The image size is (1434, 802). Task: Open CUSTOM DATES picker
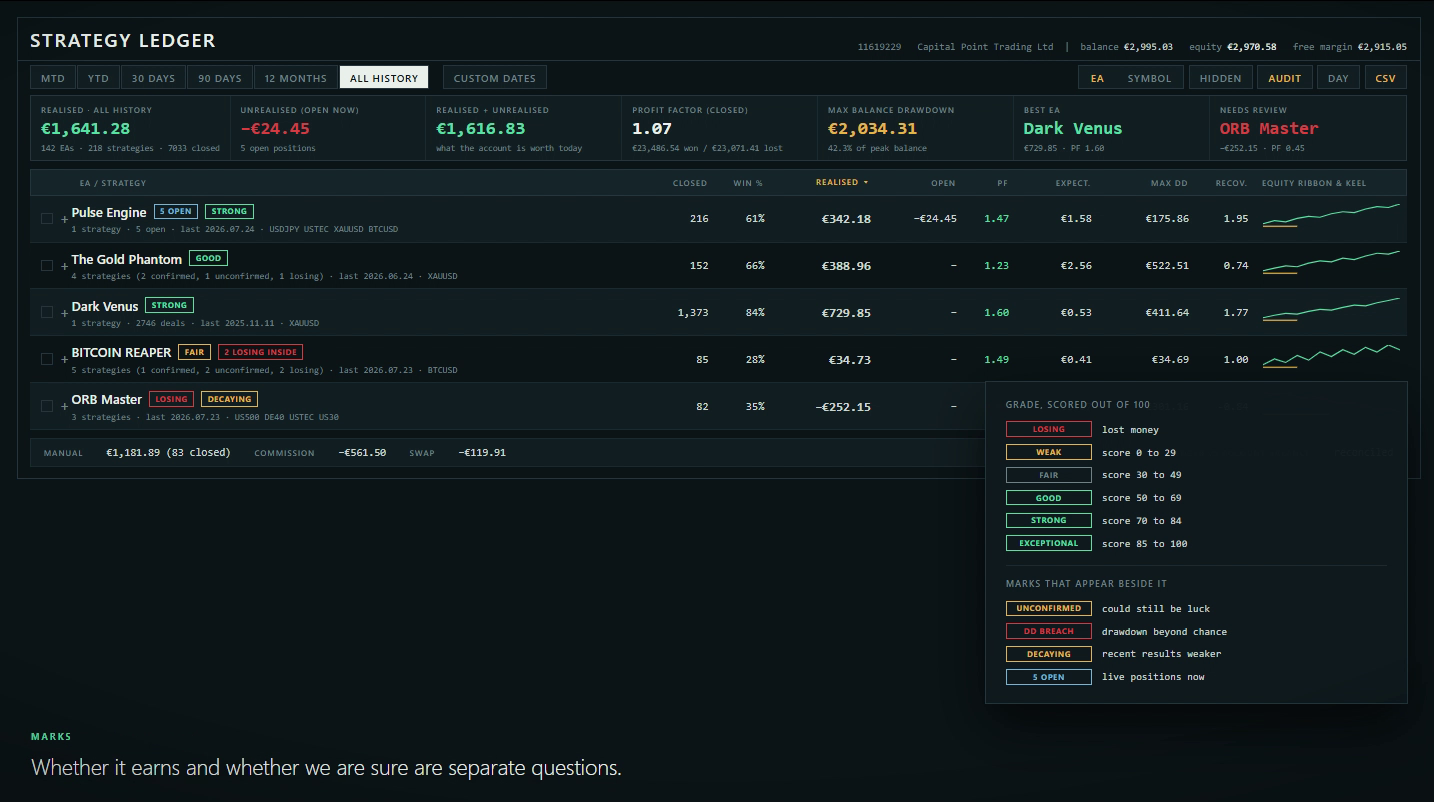click(x=495, y=78)
